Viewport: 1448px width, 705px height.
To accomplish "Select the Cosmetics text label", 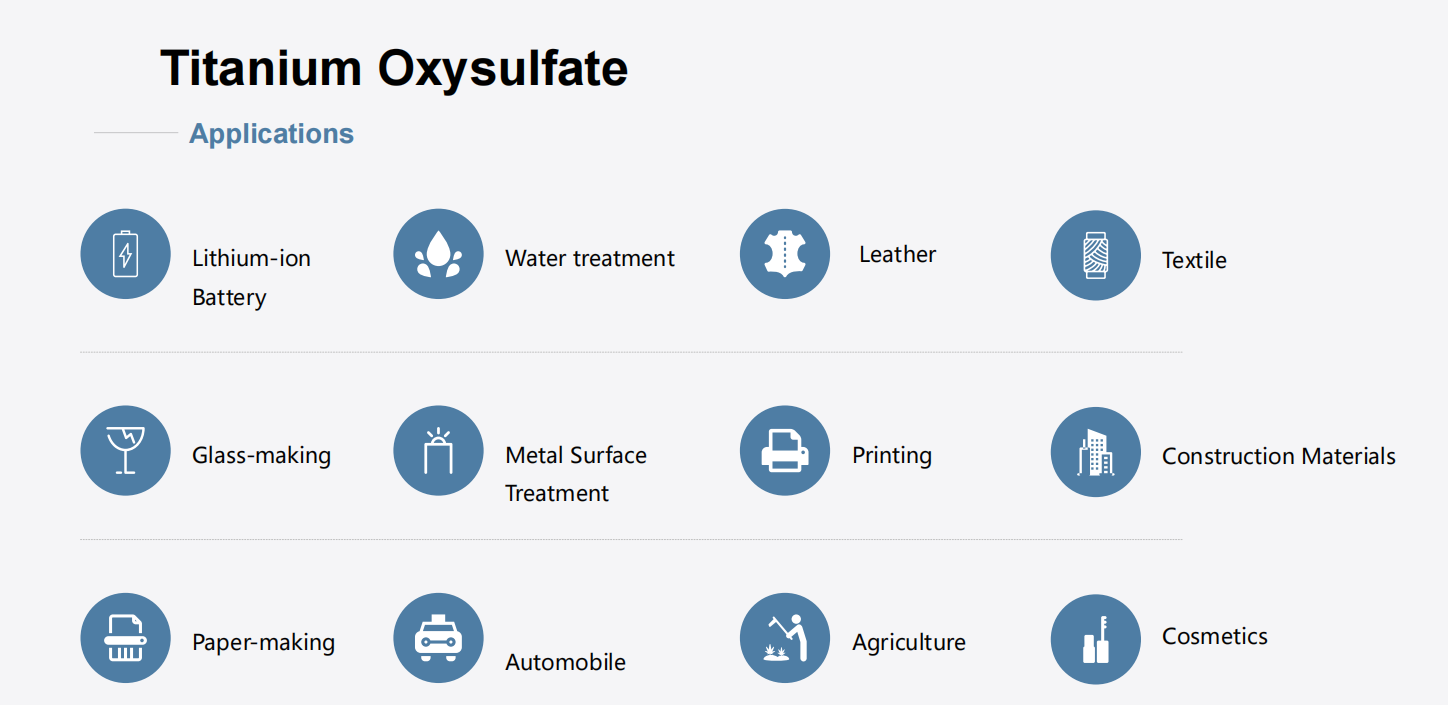I will tap(1215, 636).
